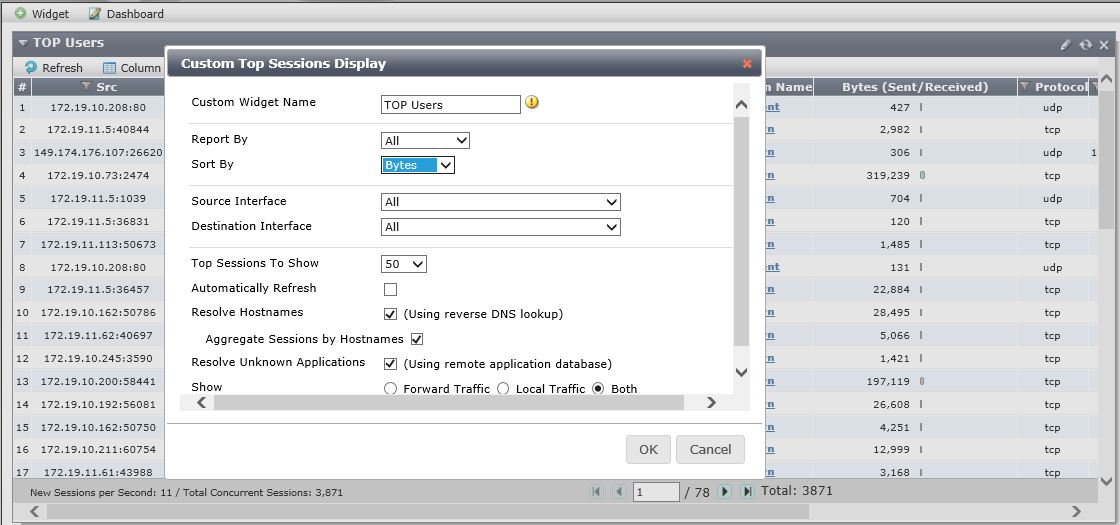Click the Cancel button
1120x525 pixels.
coord(710,449)
